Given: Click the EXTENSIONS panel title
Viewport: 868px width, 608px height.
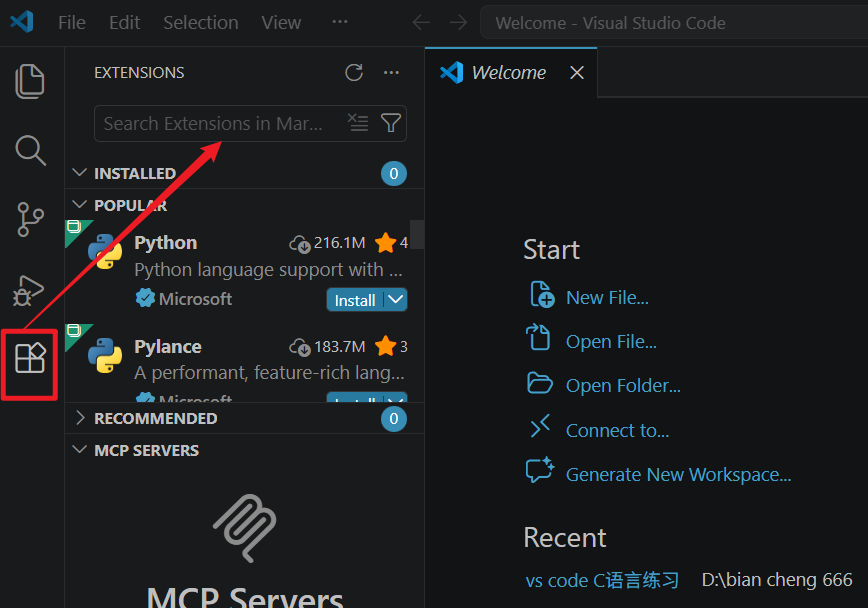Looking at the screenshot, I should click(139, 73).
